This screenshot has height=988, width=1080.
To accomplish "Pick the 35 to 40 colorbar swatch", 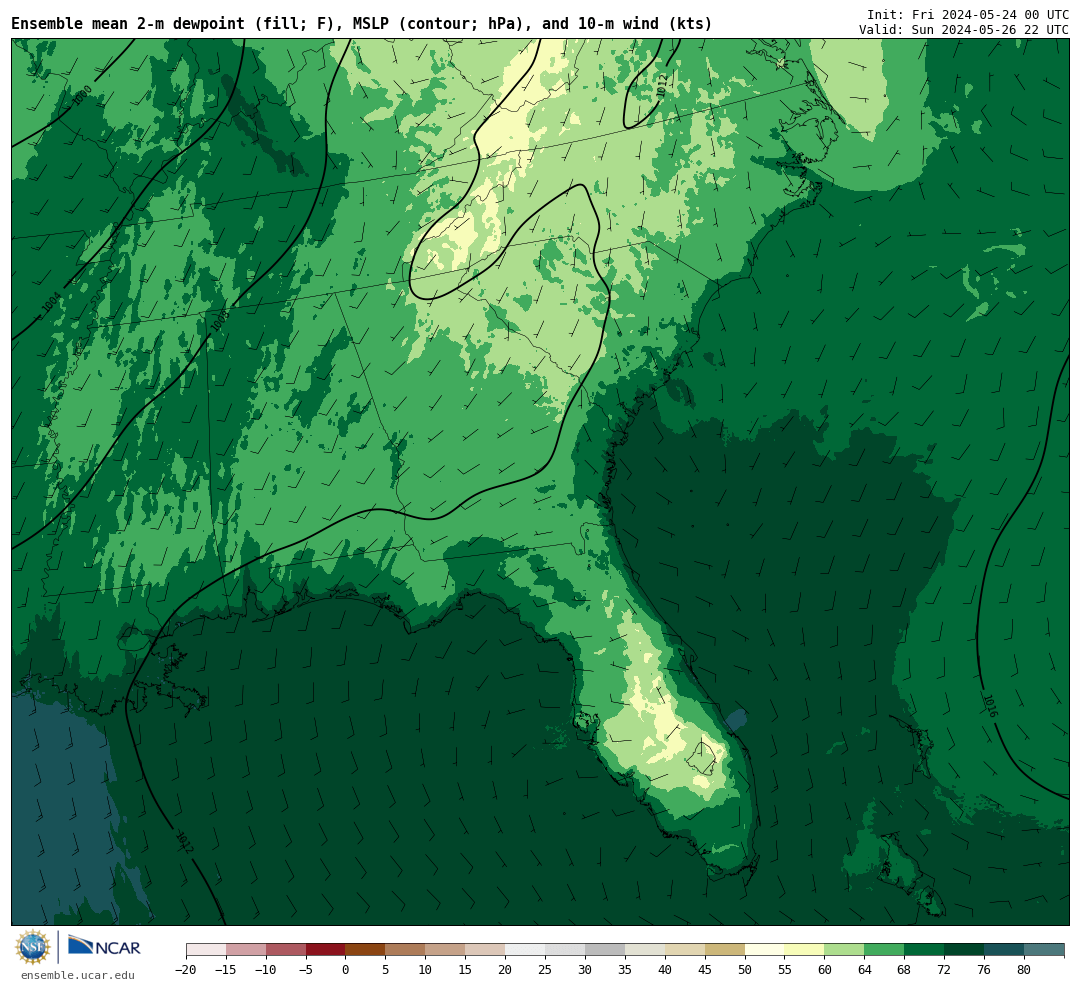I will point(645,950).
